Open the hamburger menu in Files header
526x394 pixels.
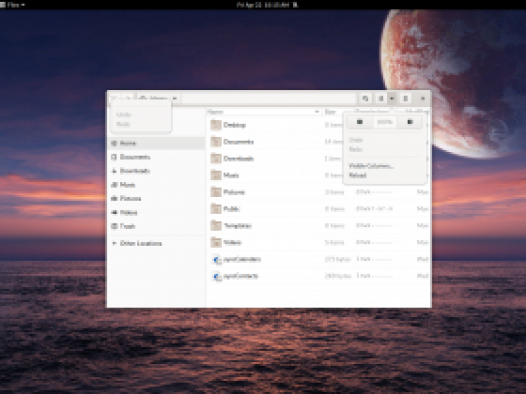point(405,99)
